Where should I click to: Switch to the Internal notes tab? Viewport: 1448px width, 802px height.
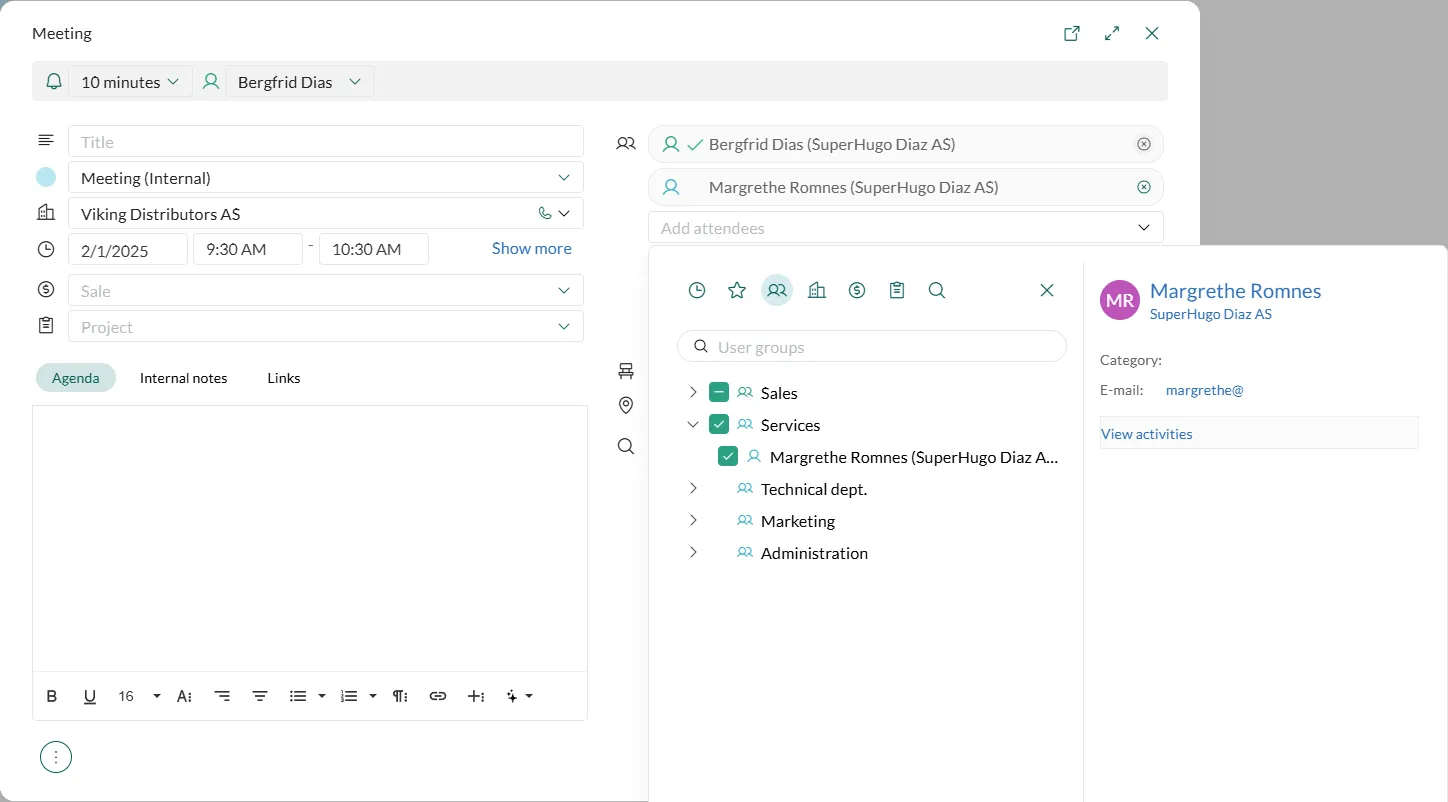click(183, 378)
